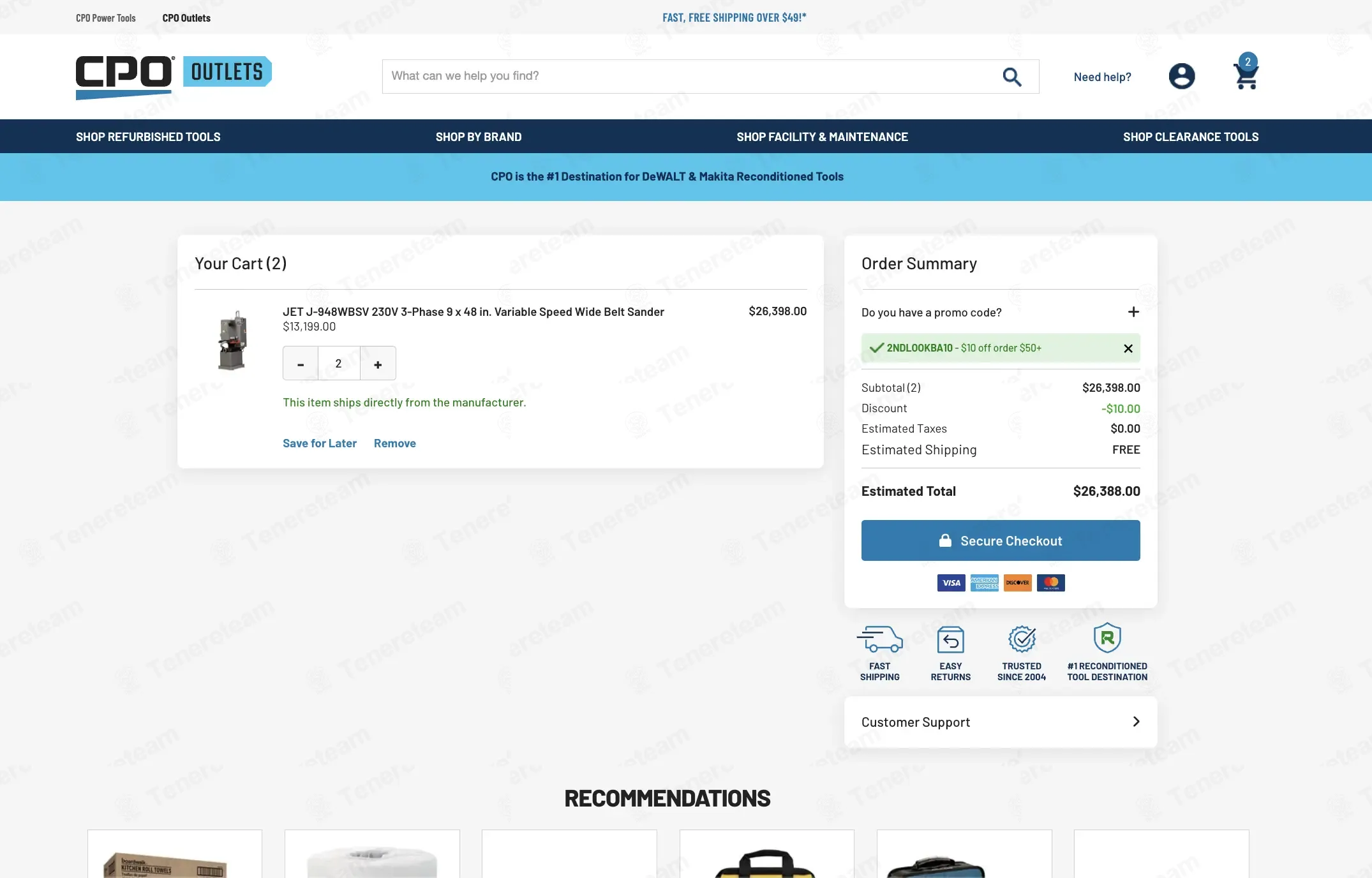Image resolution: width=1372 pixels, height=878 pixels.
Task: Click the green promo applied checkmark
Action: tap(877, 348)
